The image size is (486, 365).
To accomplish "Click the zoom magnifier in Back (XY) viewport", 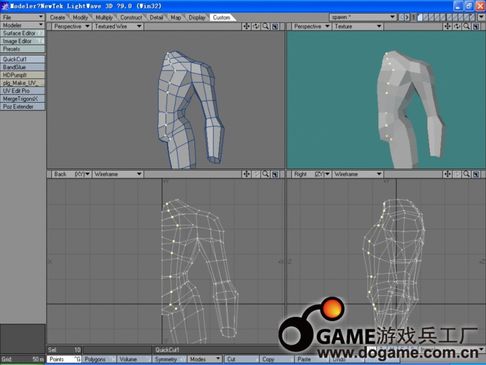I will [265, 174].
